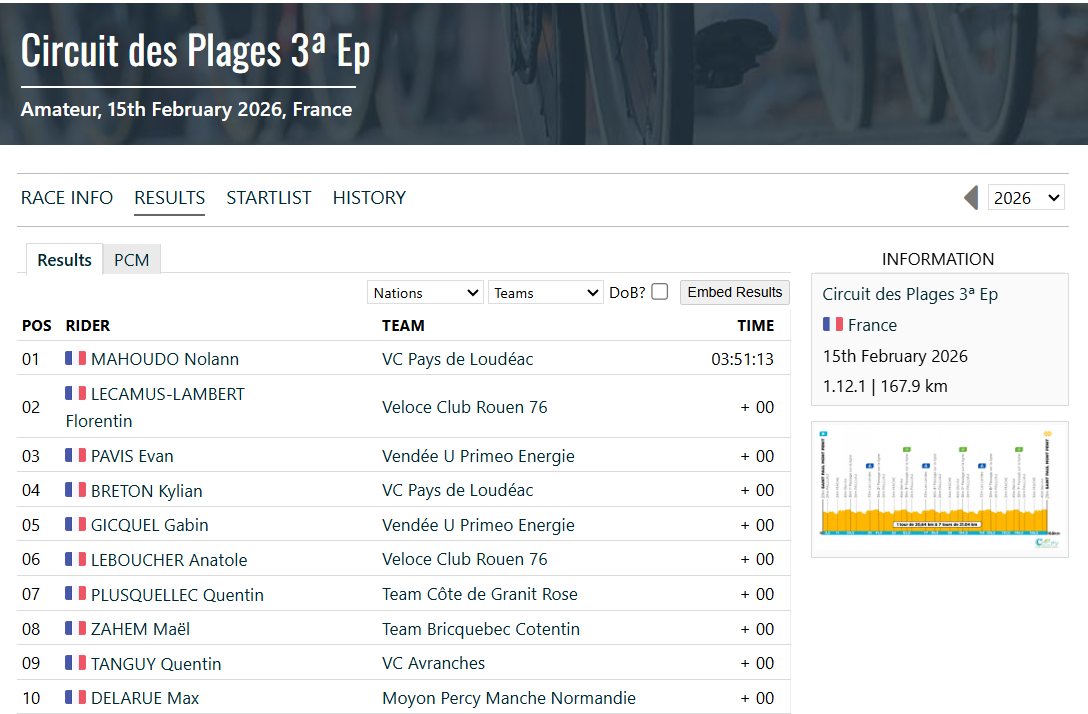Open the race profile thumbnail image
1088x714 pixels.
click(x=940, y=489)
